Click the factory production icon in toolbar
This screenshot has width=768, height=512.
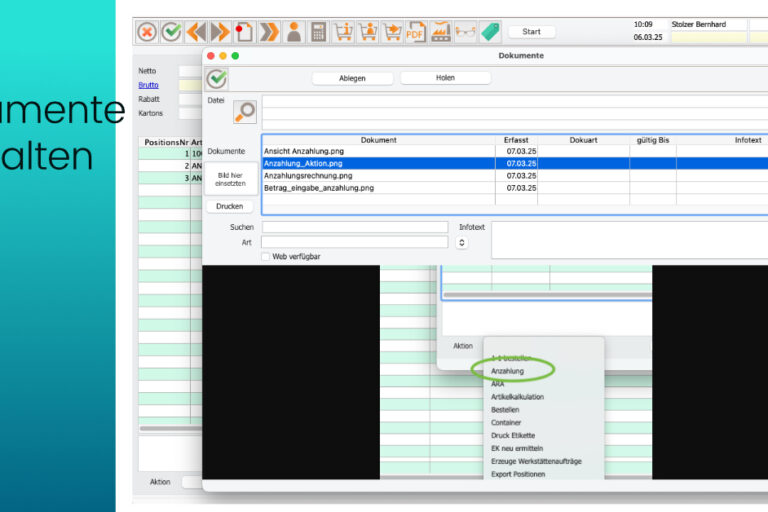(441, 32)
